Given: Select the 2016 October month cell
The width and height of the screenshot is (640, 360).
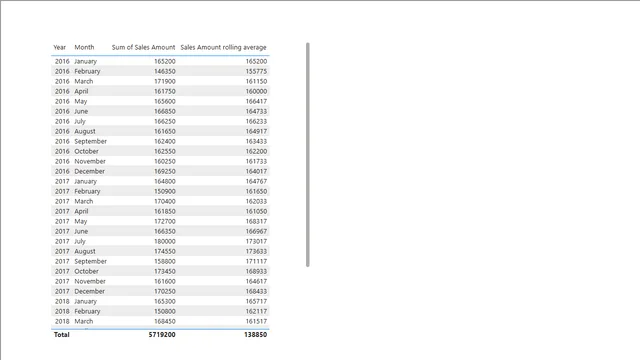Looking at the screenshot, I should (x=87, y=151).
